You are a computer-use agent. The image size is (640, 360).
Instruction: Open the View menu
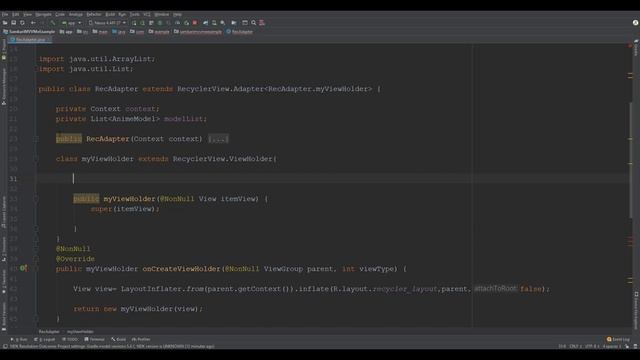pyautogui.click(x=27, y=14)
